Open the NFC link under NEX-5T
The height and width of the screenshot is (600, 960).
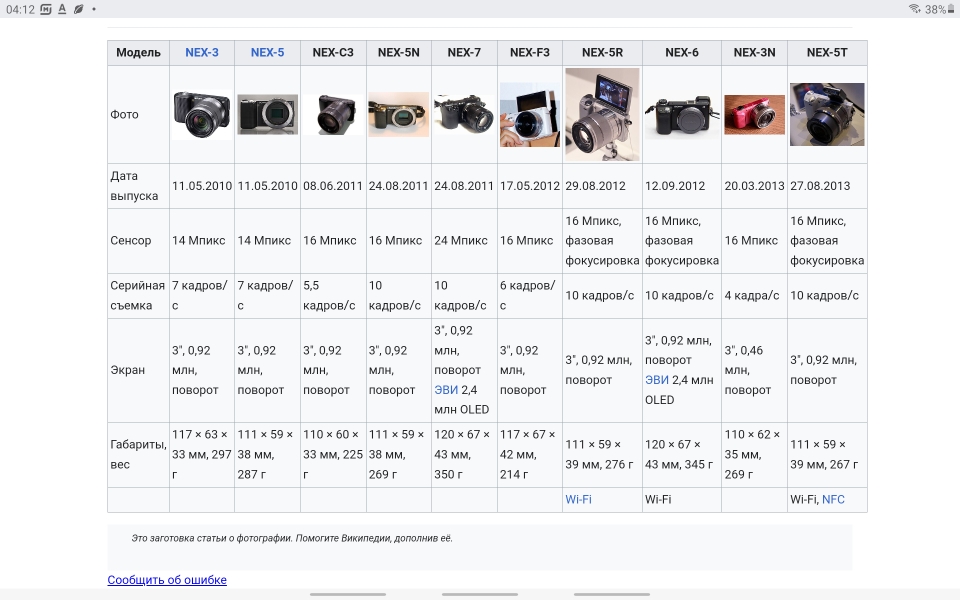pyautogui.click(x=833, y=499)
